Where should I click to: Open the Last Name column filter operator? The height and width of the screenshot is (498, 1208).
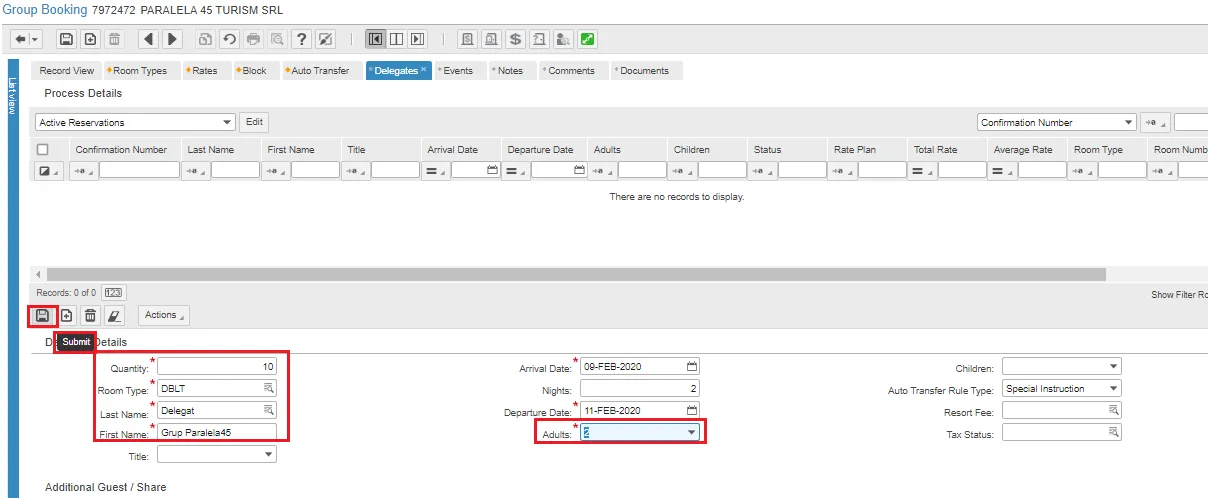coord(196,171)
